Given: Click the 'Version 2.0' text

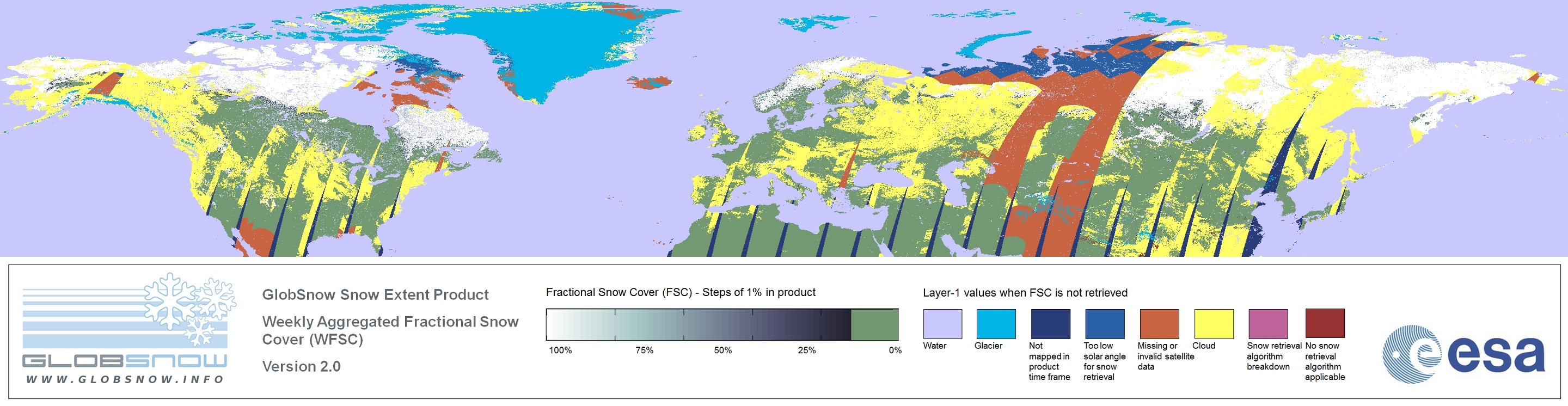Looking at the screenshot, I should 301,366.
